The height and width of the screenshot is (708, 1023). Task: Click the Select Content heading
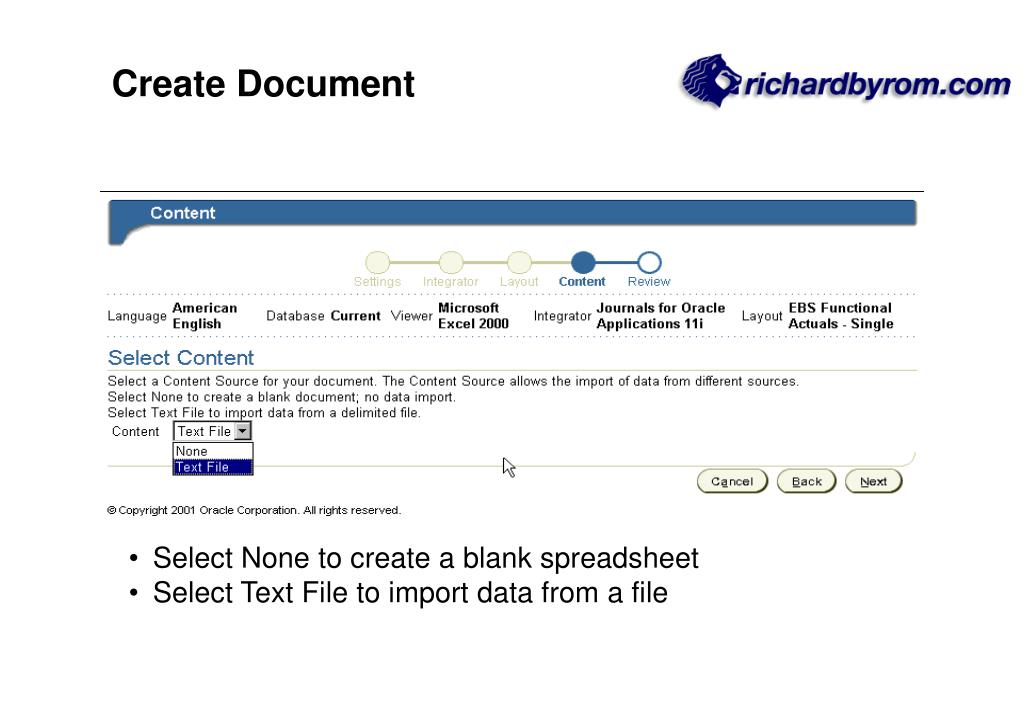pyautogui.click(x=181, y=358)
